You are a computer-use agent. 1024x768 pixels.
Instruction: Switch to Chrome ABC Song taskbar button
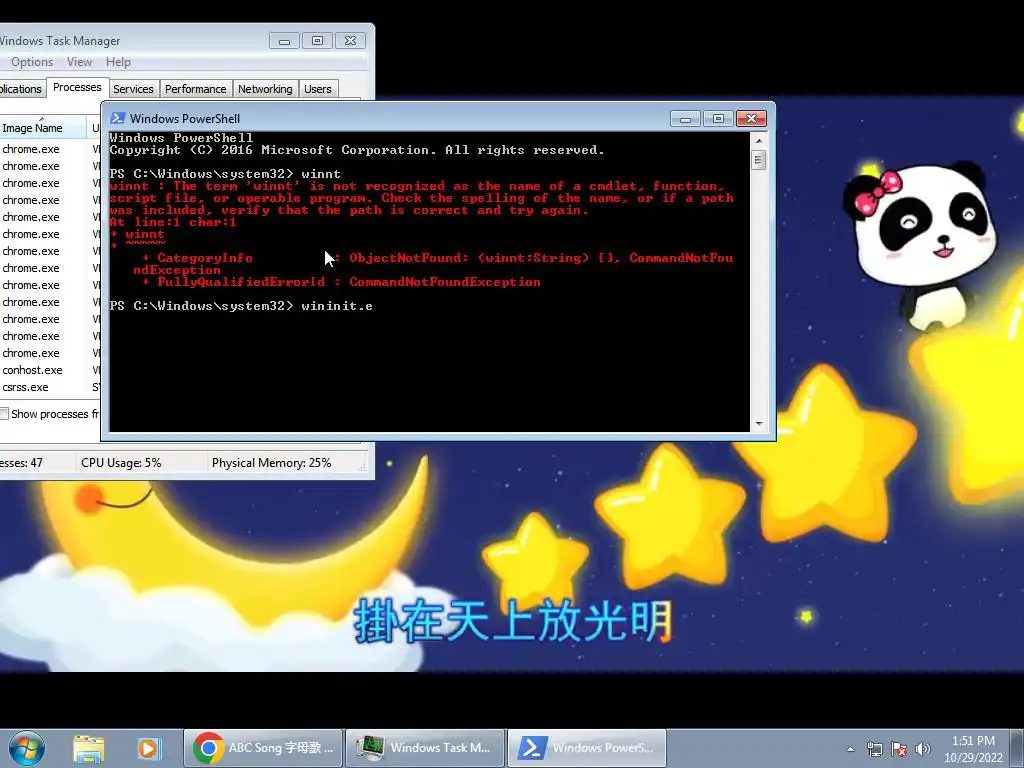tap(263, 748)
